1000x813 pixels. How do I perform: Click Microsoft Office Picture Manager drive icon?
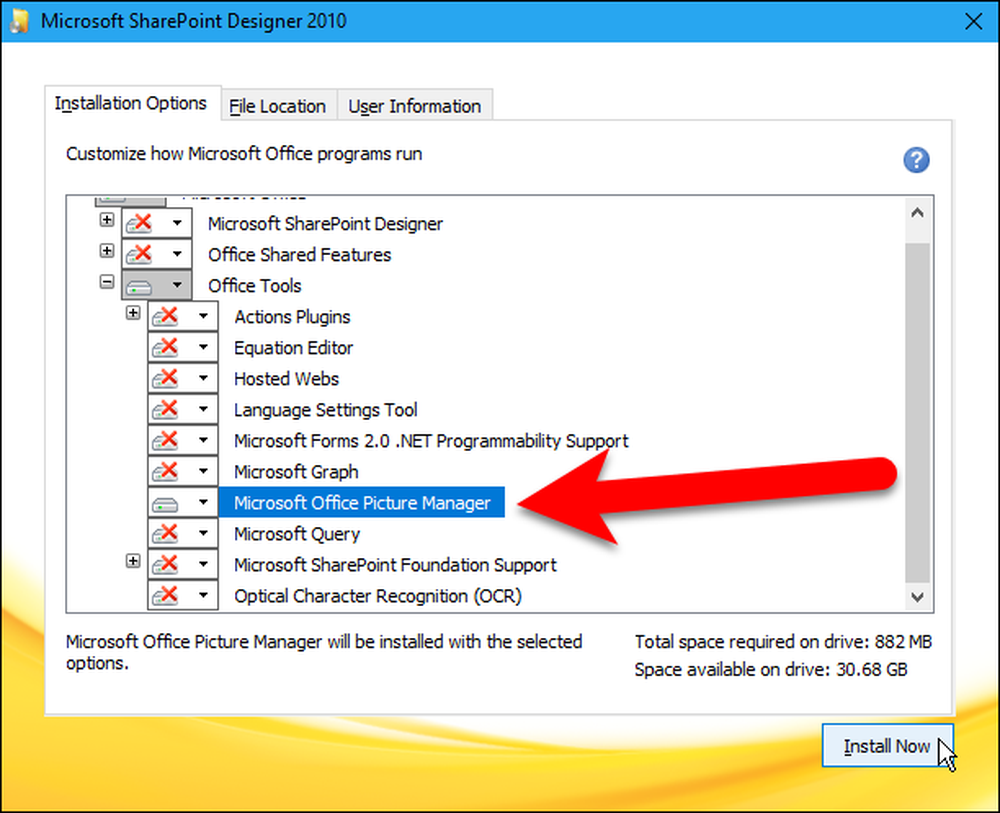pos(165,504)
